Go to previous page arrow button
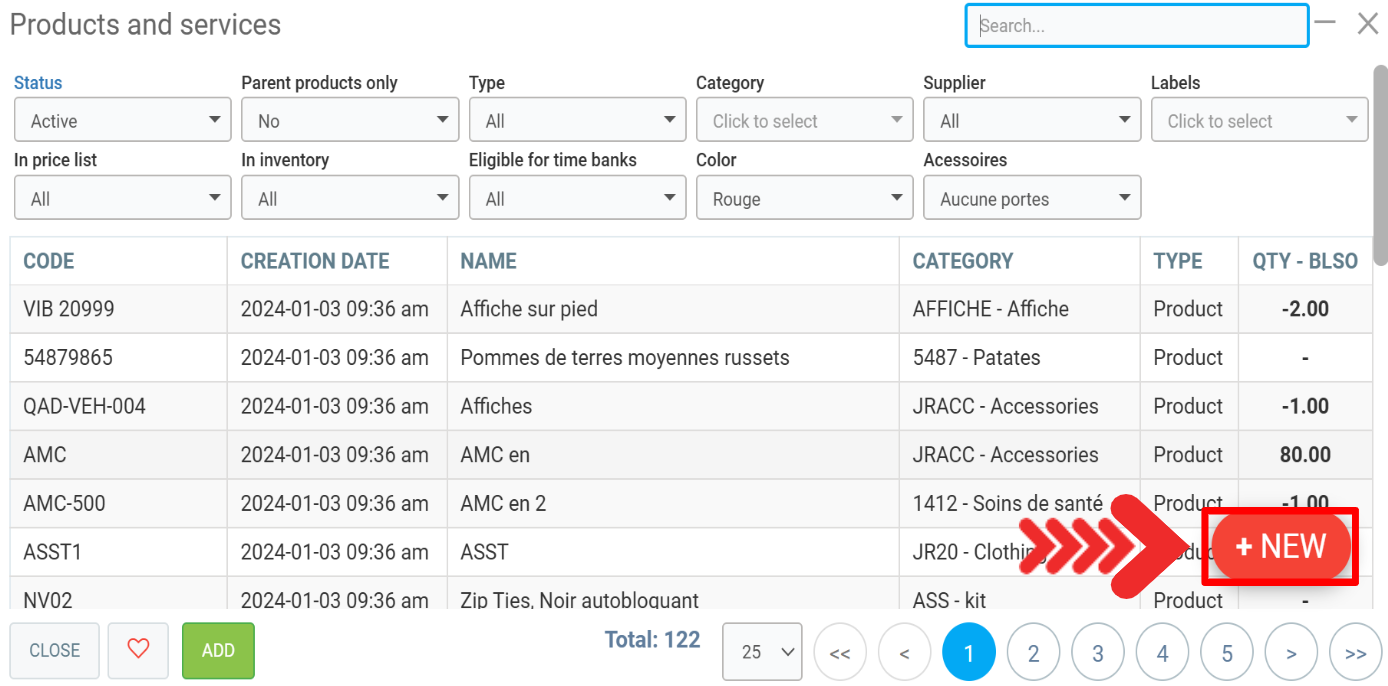Image resolution: width=1388 pixels, height=686 pixels. (x=904, y=653)
